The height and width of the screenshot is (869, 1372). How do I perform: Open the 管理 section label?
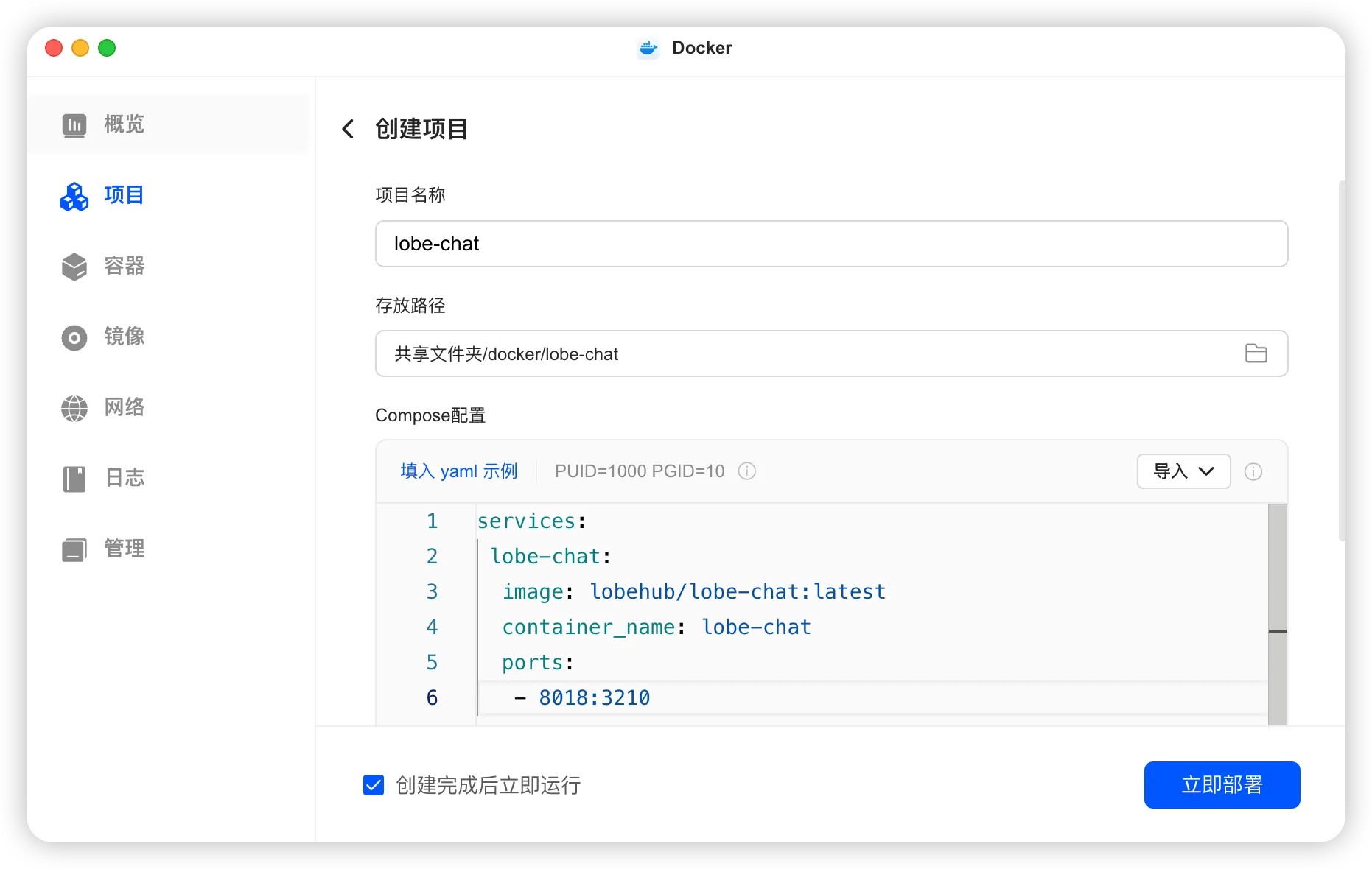(125, 549)
